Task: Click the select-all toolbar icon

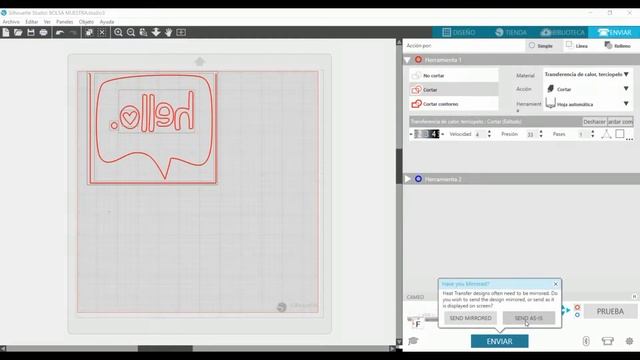Action: point(89,33)
